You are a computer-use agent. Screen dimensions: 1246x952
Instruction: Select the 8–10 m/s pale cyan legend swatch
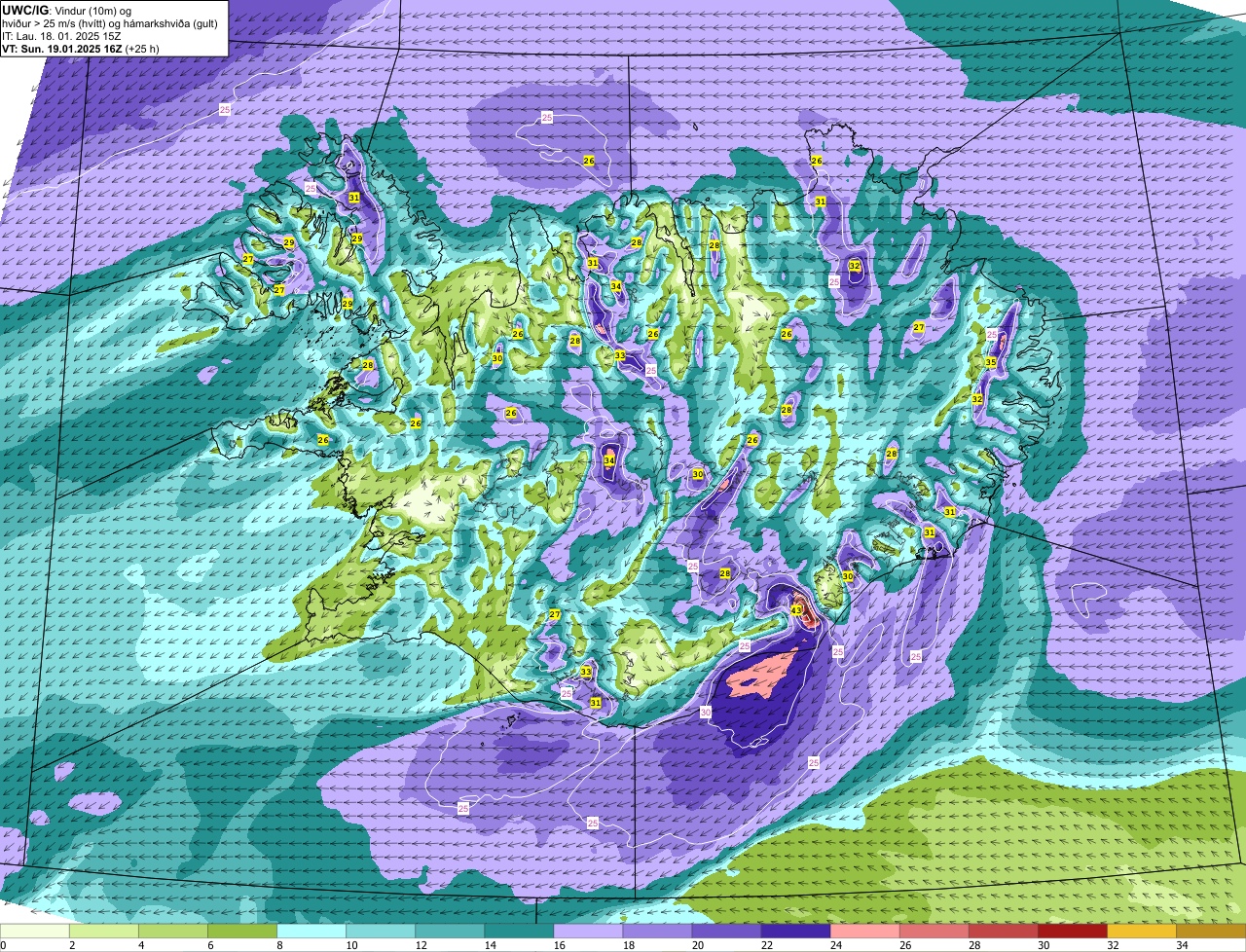[311, 932]
